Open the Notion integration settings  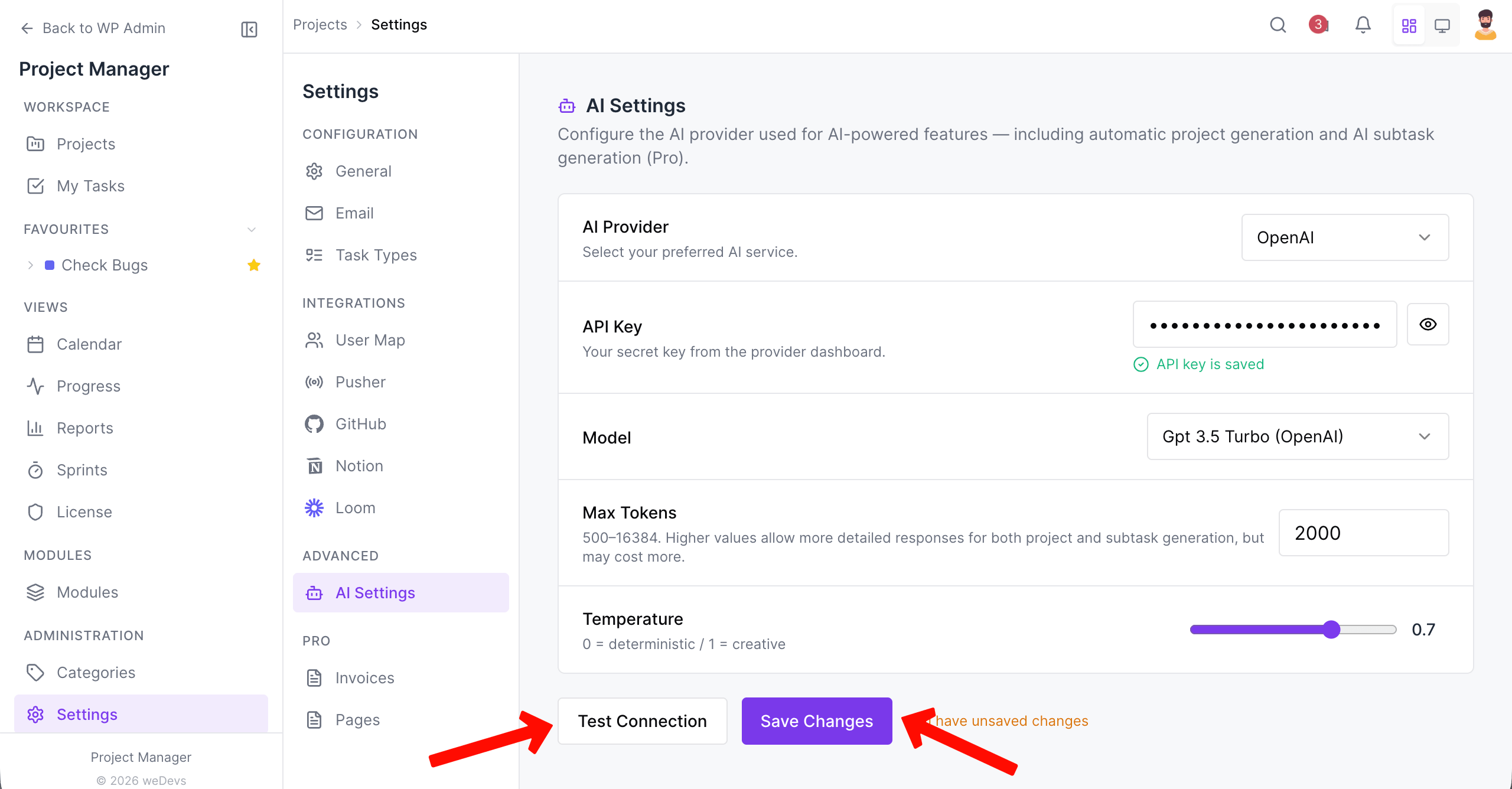click(x=359, y=466)
